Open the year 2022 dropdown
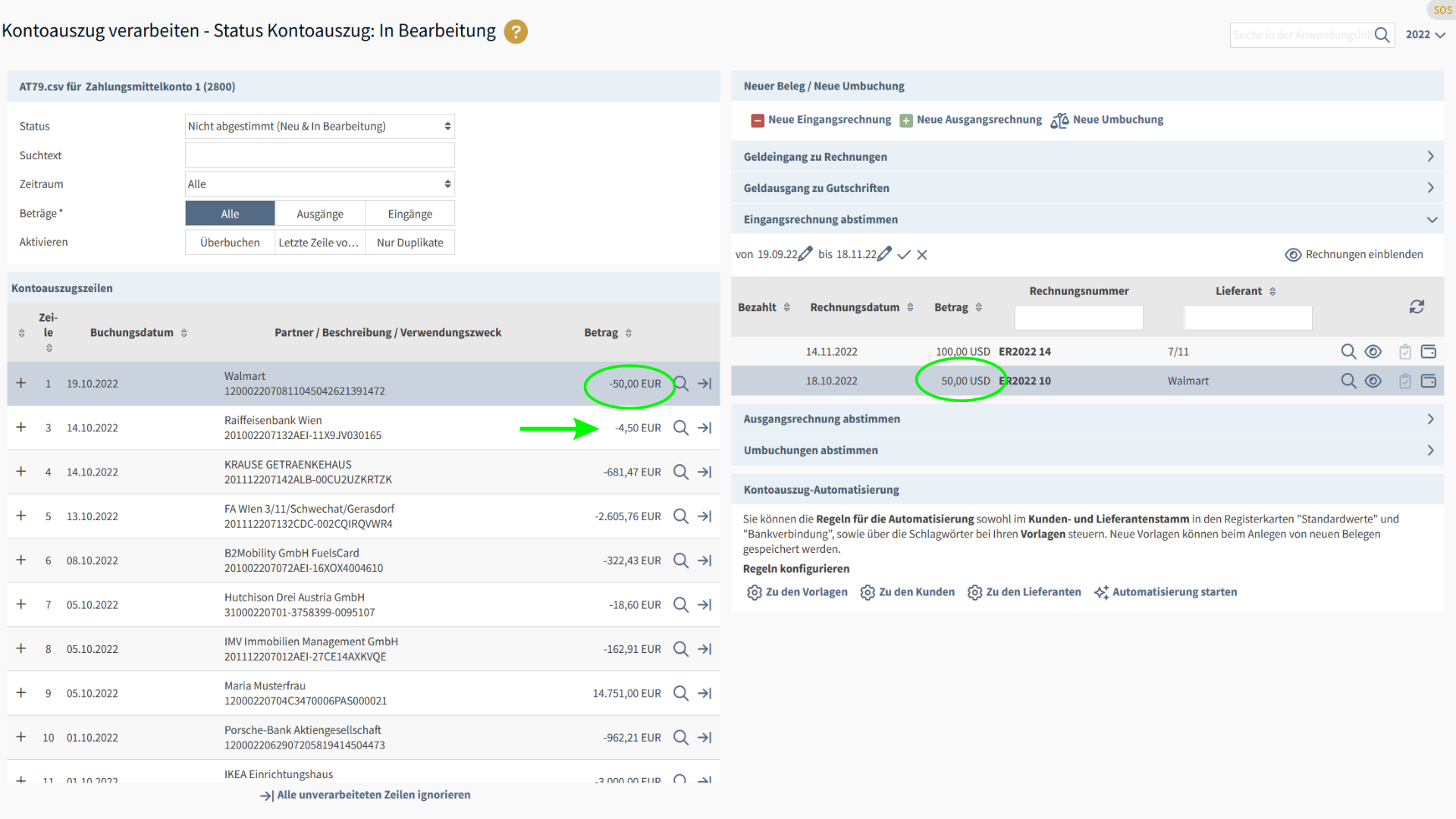The width and height of the screenshot is (1456, 819). [x=1425, y=35]
